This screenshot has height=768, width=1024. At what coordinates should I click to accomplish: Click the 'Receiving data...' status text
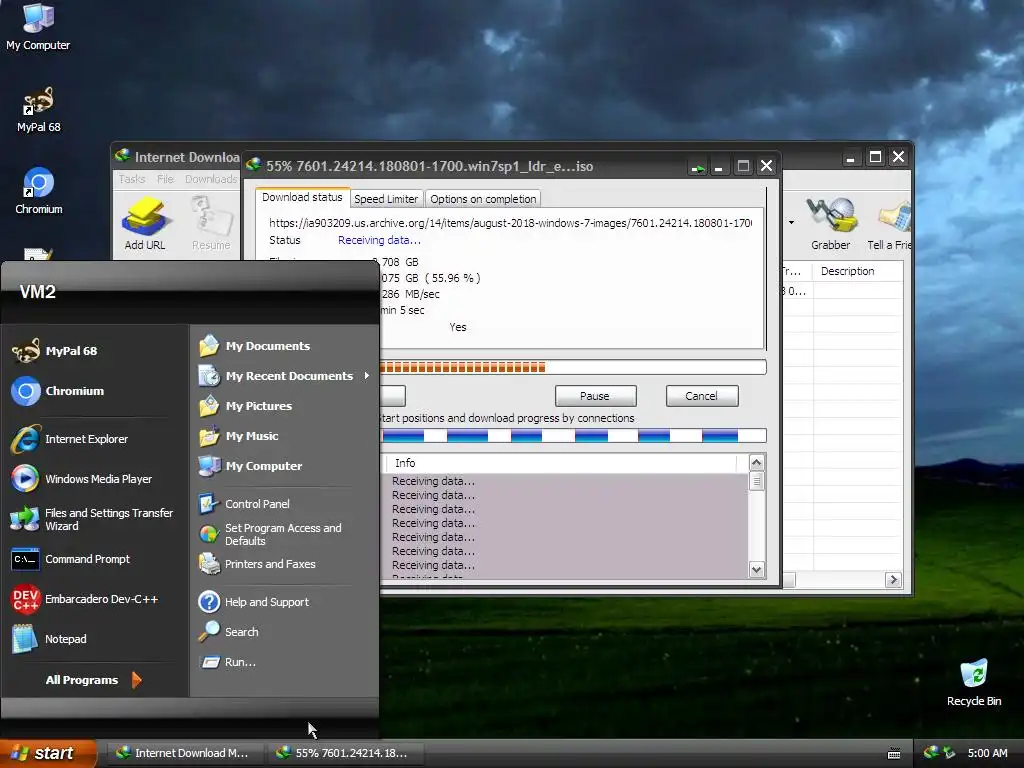pyautogui.click(x=379, y=240)
